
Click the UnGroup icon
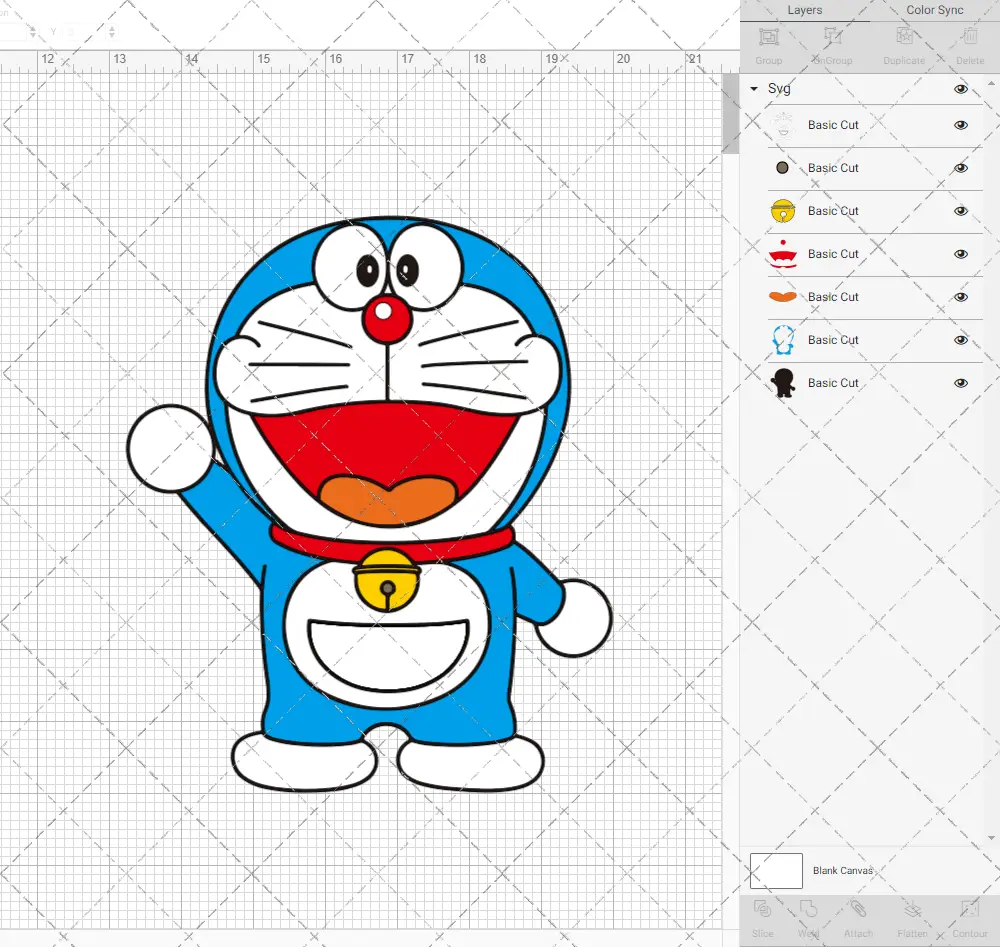[832, 37]
